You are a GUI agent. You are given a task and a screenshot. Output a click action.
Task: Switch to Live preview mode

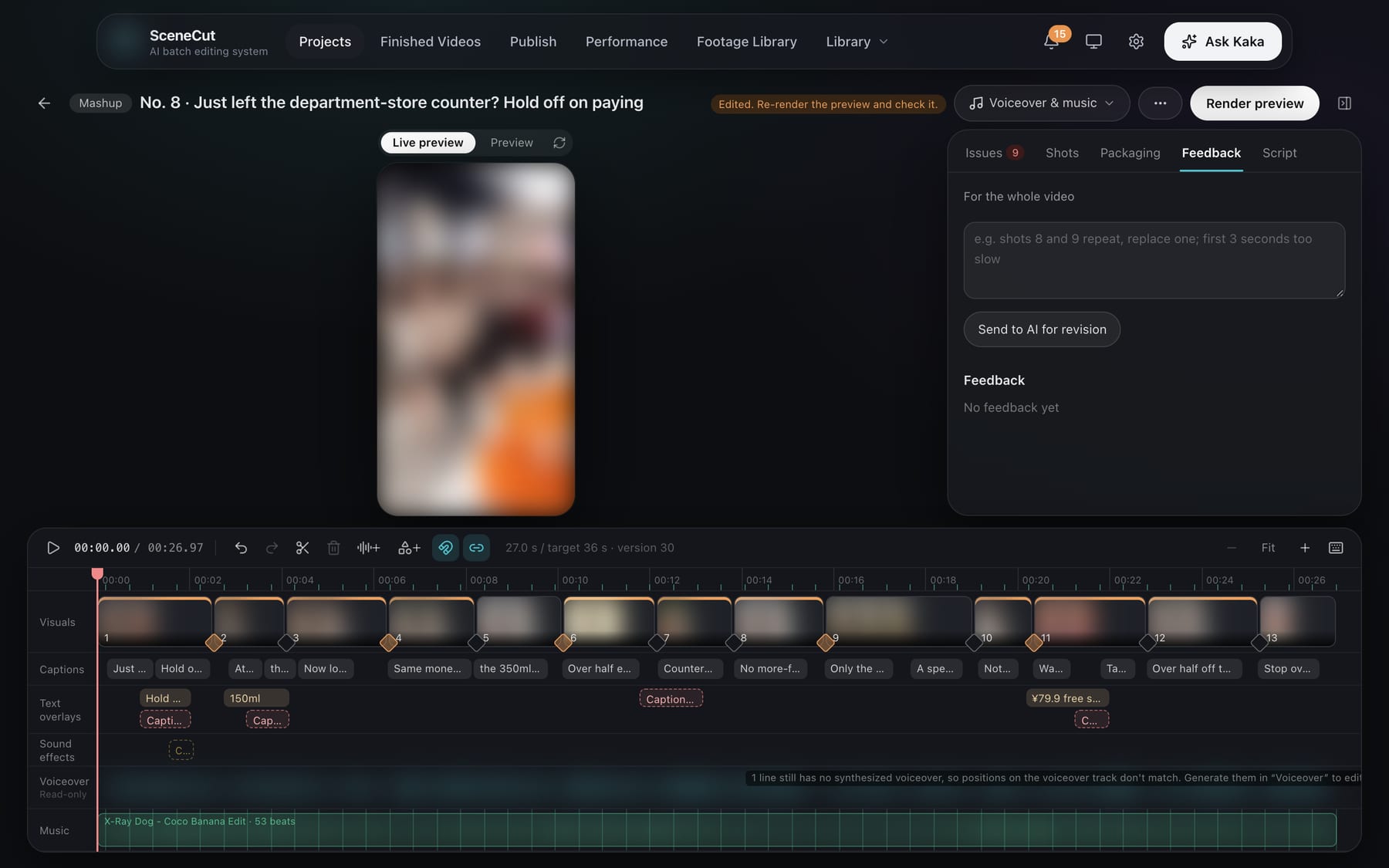[428, 143]
